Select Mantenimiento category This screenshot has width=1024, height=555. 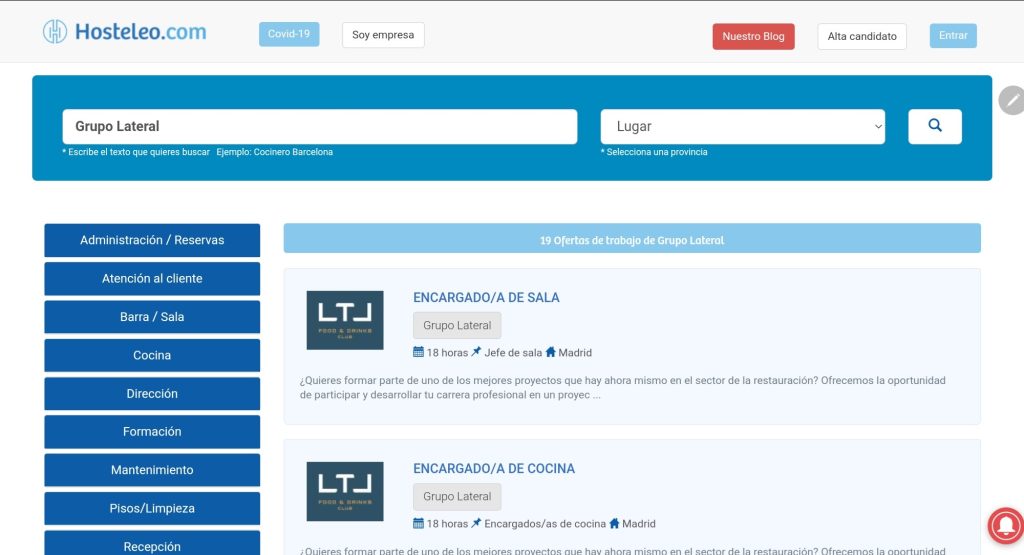point(152,470)
